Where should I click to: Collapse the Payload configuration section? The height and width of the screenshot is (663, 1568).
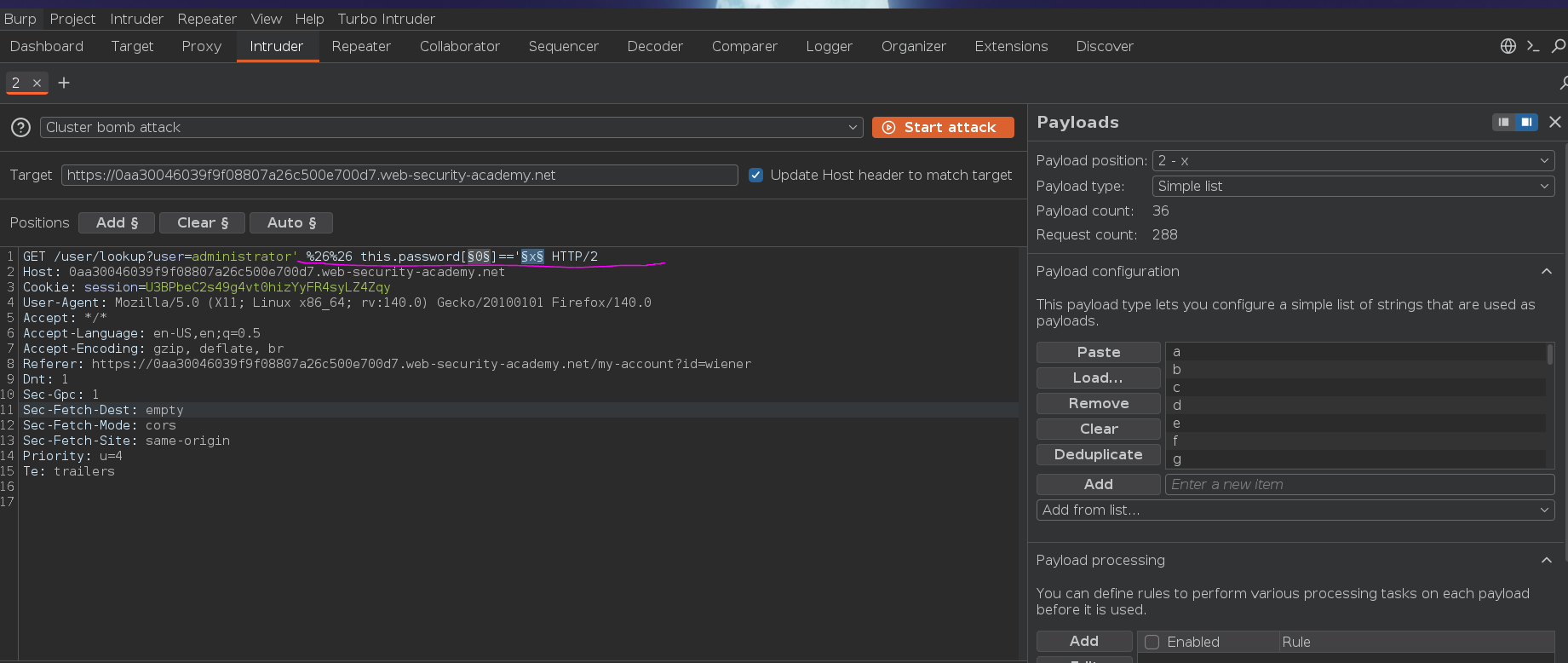coord(1547,271)
